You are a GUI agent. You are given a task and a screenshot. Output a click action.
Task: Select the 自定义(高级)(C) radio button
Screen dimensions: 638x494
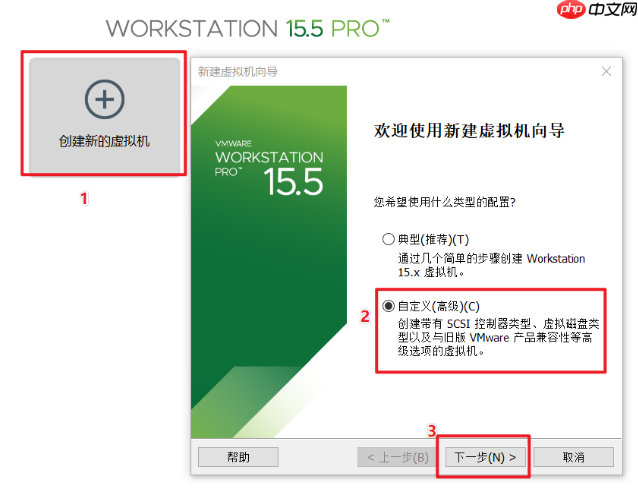[x=388, y=306]
